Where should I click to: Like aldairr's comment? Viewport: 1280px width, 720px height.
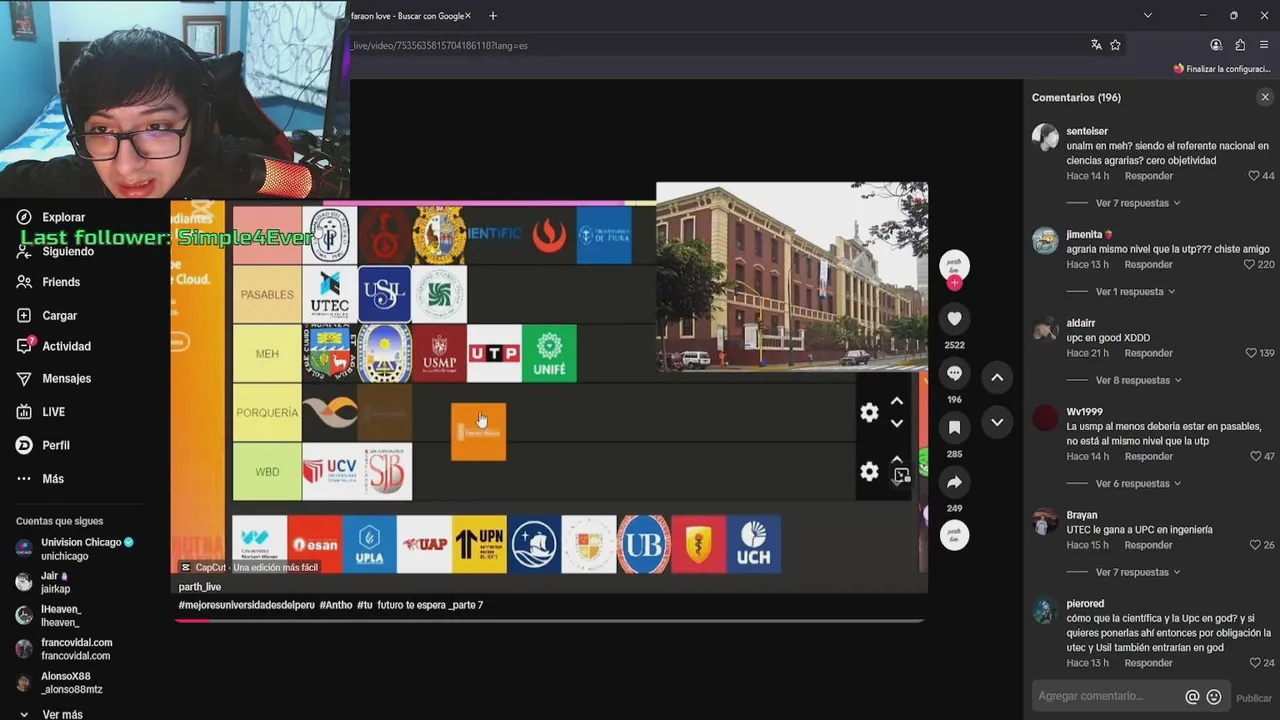pos(1250,353)
